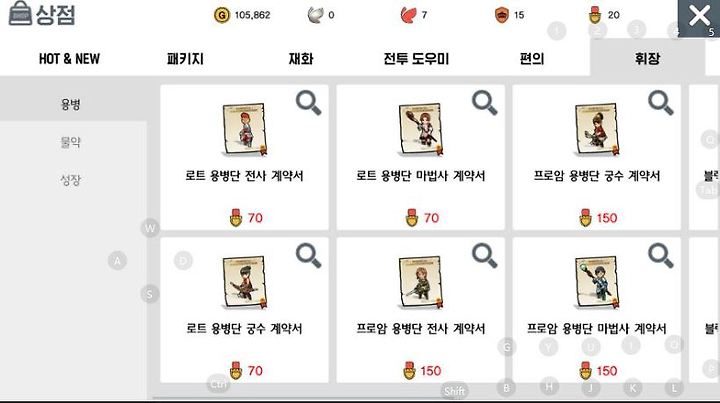Click magnifier on 로트 용병단 궁수 계약서
The width and height of the screenshot is (720, 403).
click(x=309, y=256)
